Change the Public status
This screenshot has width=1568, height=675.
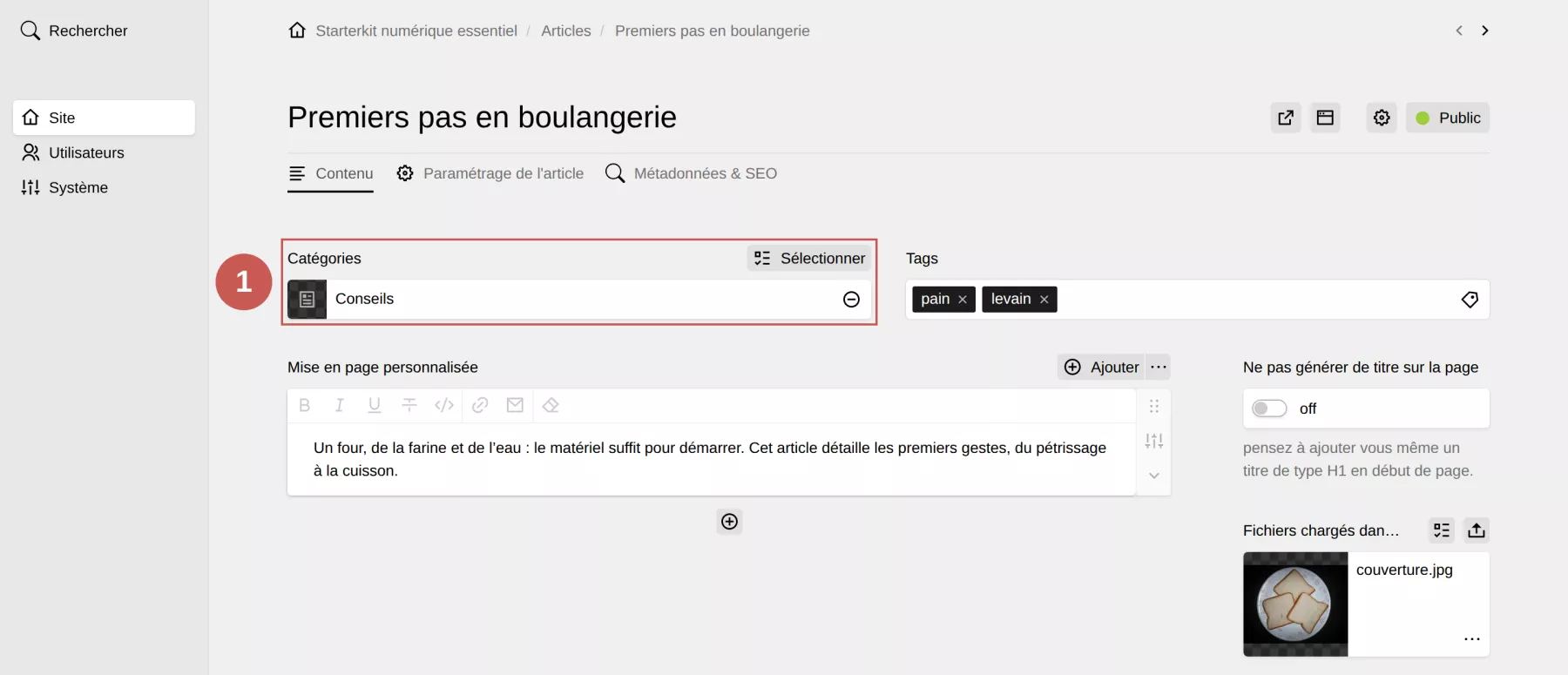(x=1448, y=118)
